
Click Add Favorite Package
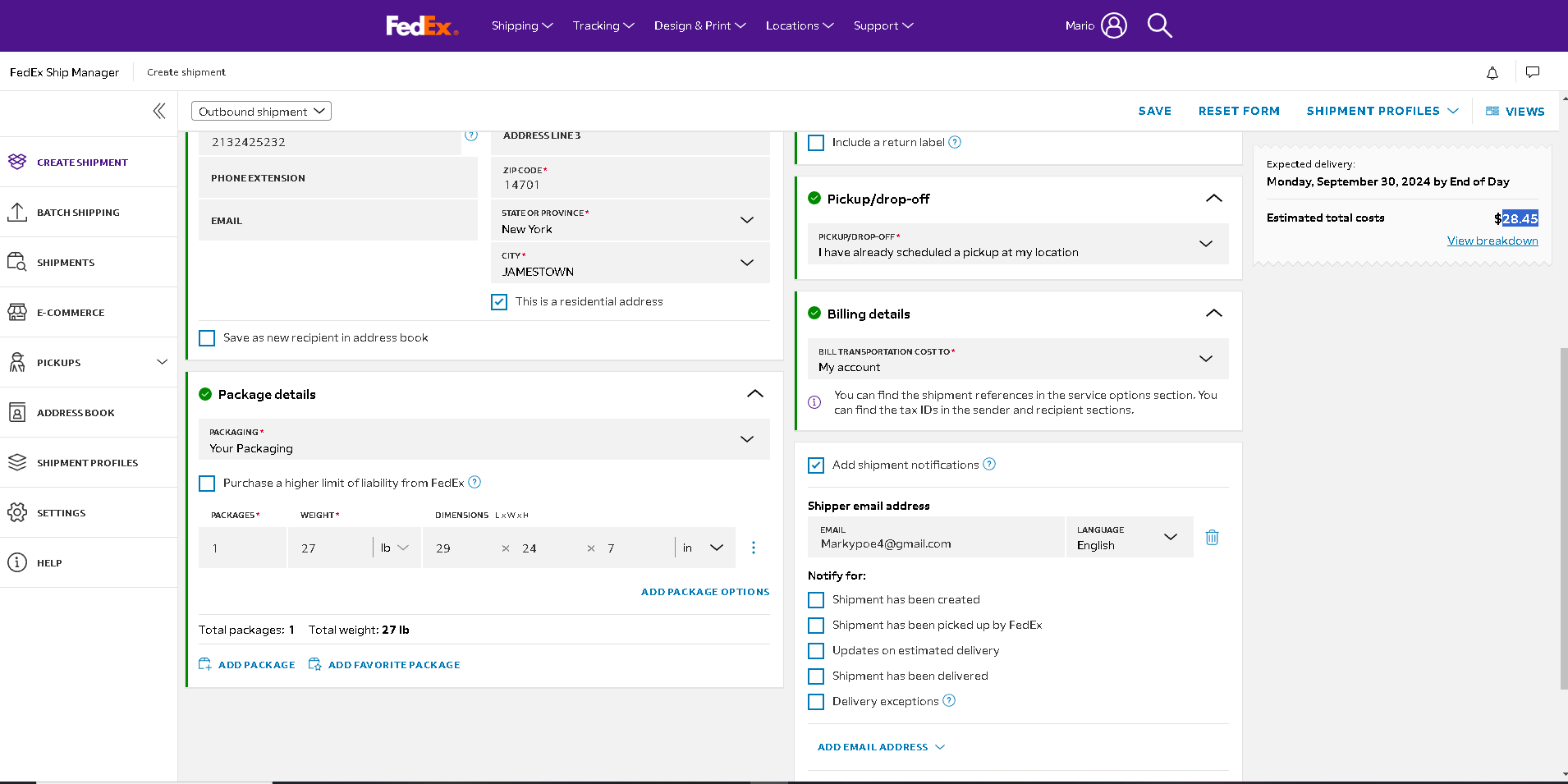(x=384, y=665)
